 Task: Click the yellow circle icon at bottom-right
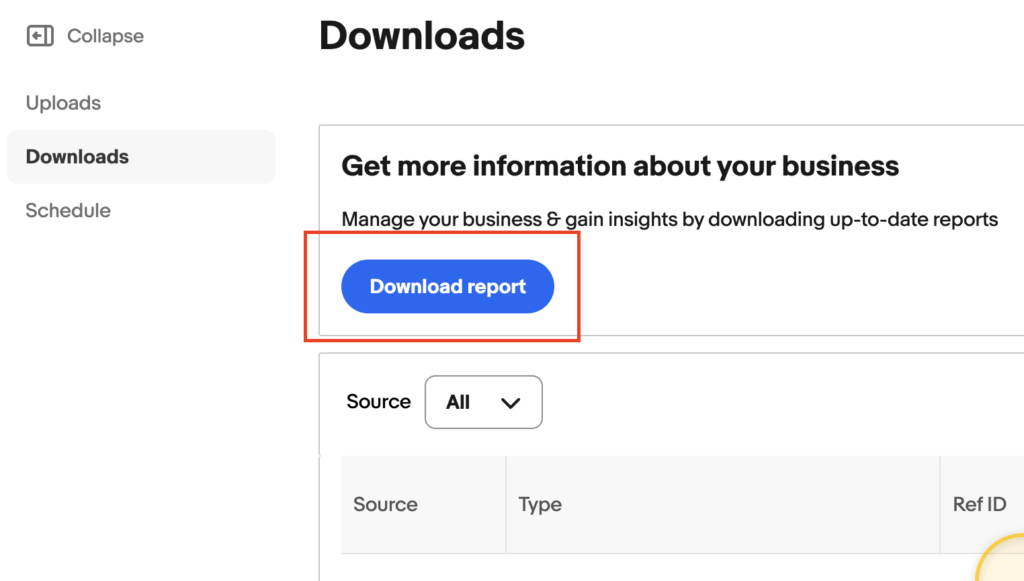pos(1005,565)
